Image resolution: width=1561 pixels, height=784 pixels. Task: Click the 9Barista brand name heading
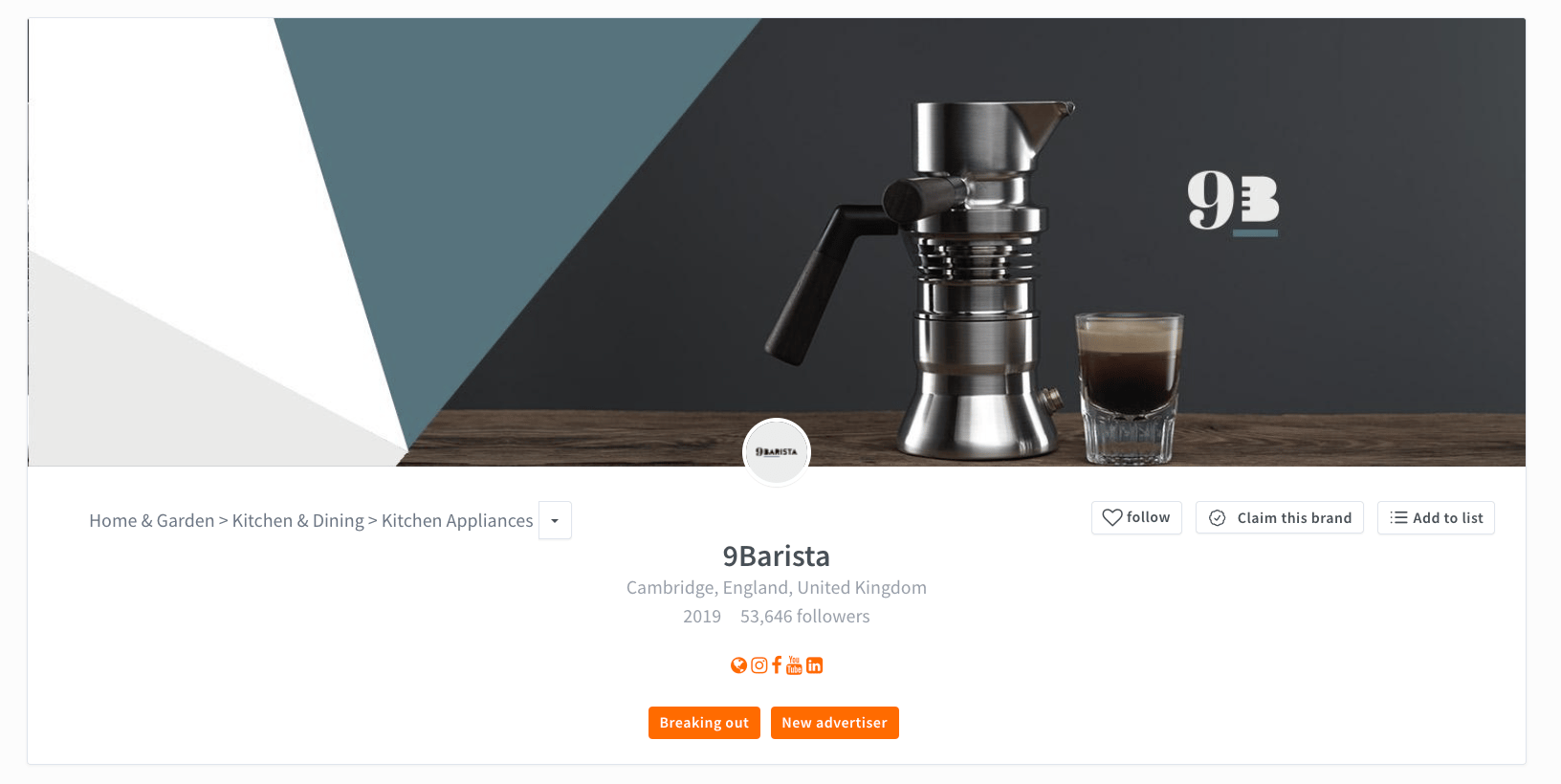(x=777, y=555)
